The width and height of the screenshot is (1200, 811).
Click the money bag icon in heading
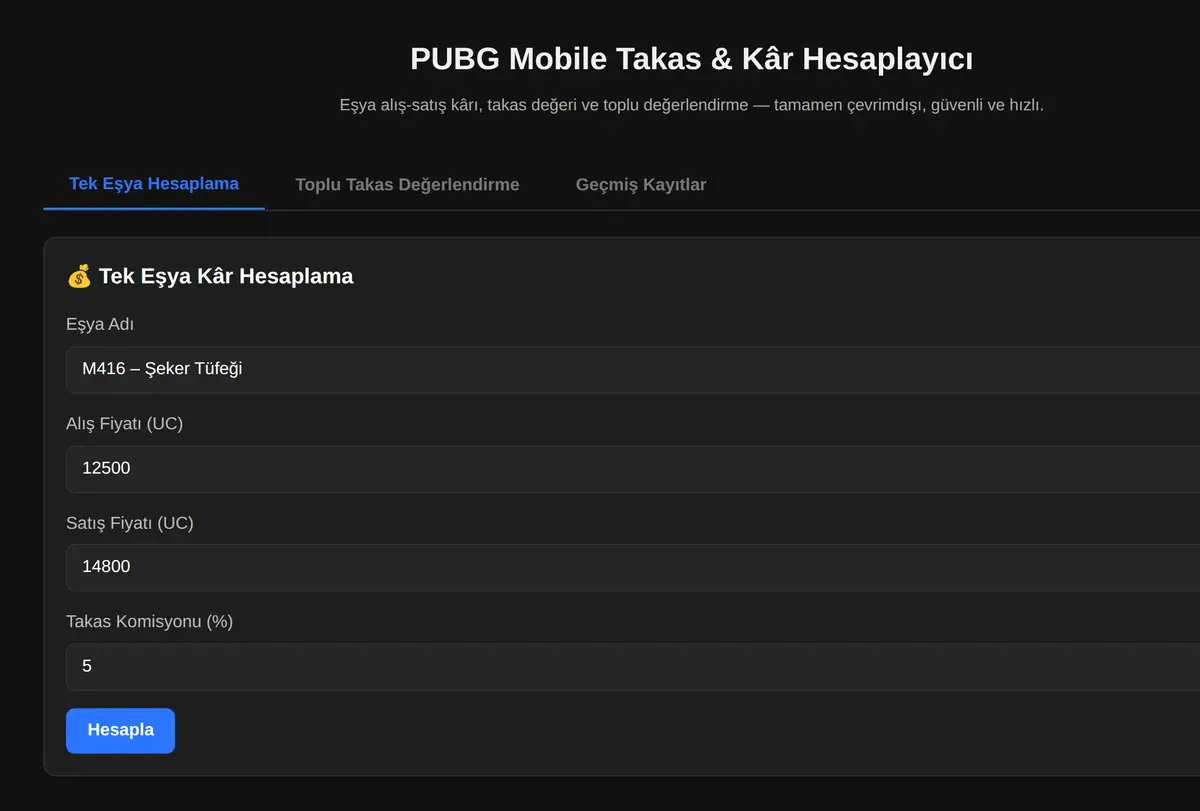(79, 276)
